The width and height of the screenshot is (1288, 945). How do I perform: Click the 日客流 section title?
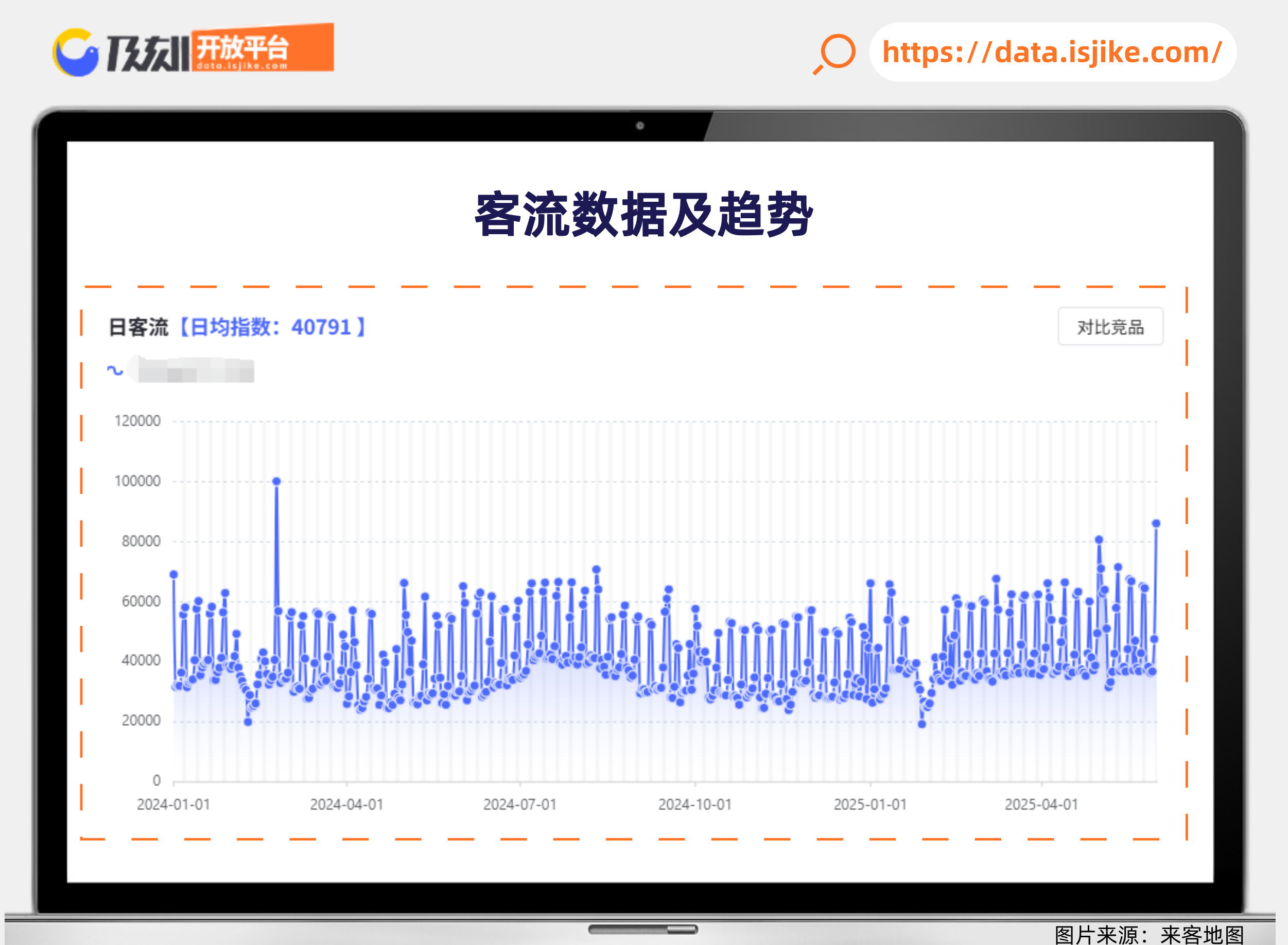click(x=138, y=327)
